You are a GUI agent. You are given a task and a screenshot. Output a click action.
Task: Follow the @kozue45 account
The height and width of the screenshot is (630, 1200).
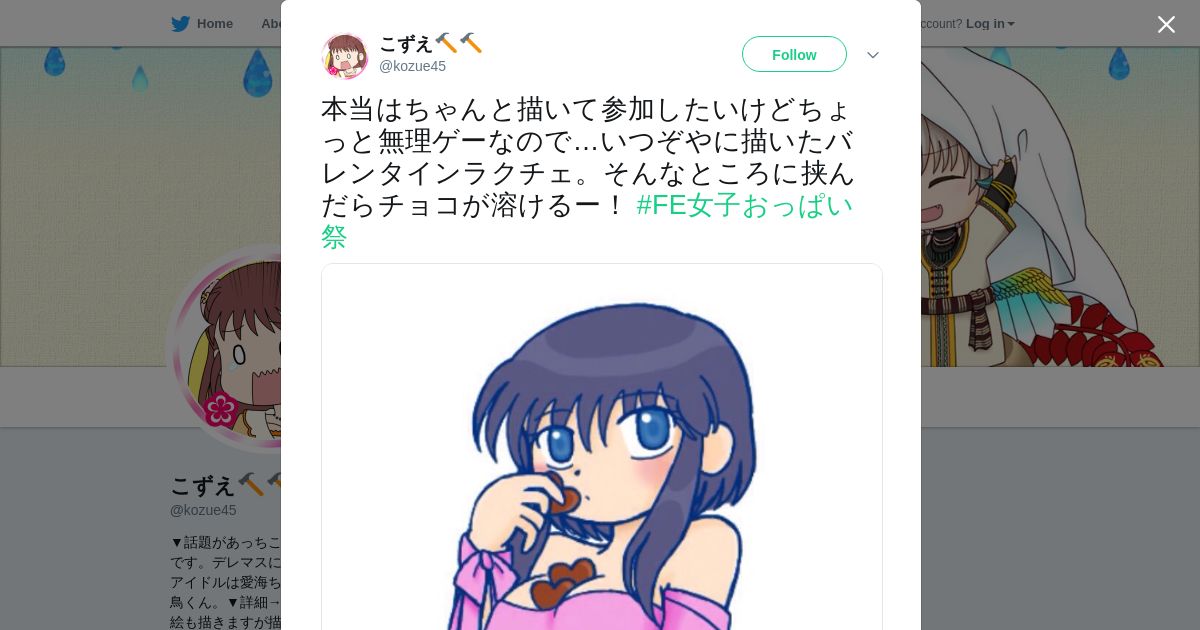point(794,54)
